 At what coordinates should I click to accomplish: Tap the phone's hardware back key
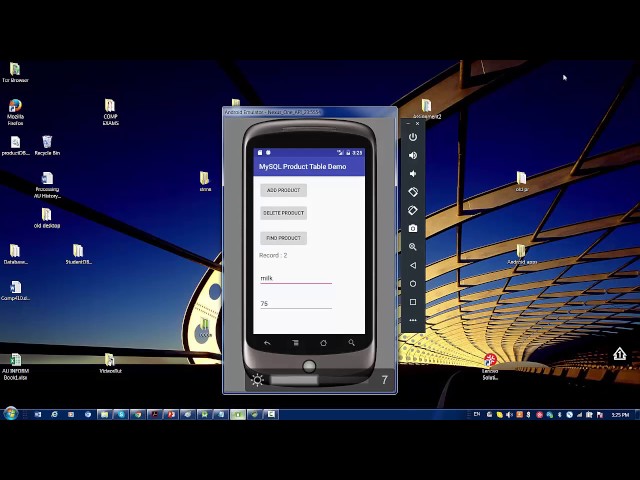coord(267,343)
